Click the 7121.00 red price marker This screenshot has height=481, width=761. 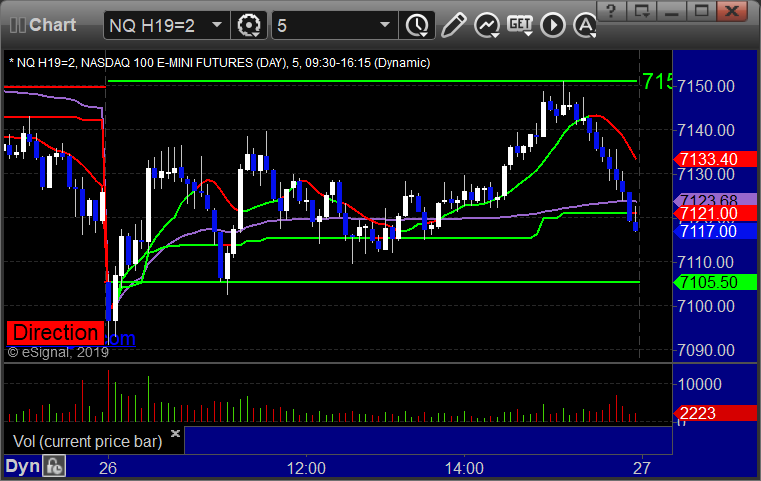(x=715, y=213)
